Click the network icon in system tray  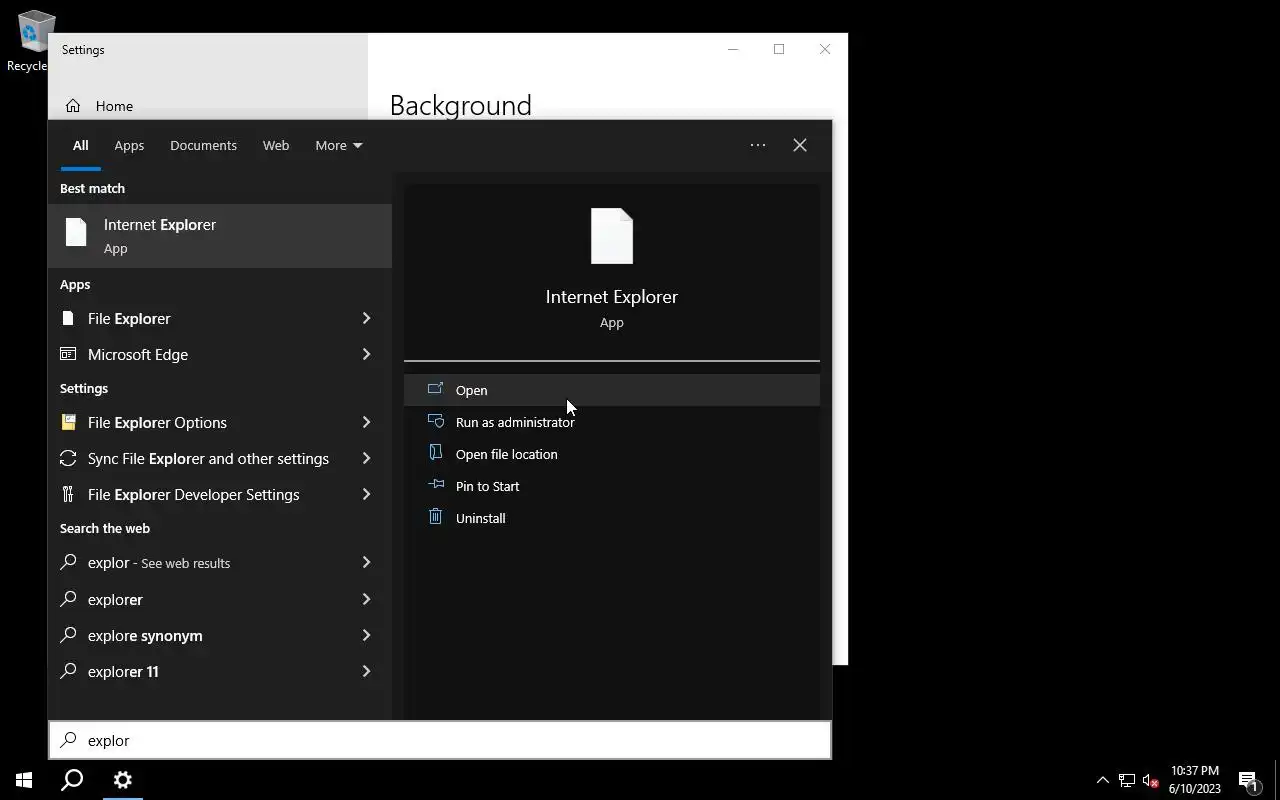(1126, 780)
